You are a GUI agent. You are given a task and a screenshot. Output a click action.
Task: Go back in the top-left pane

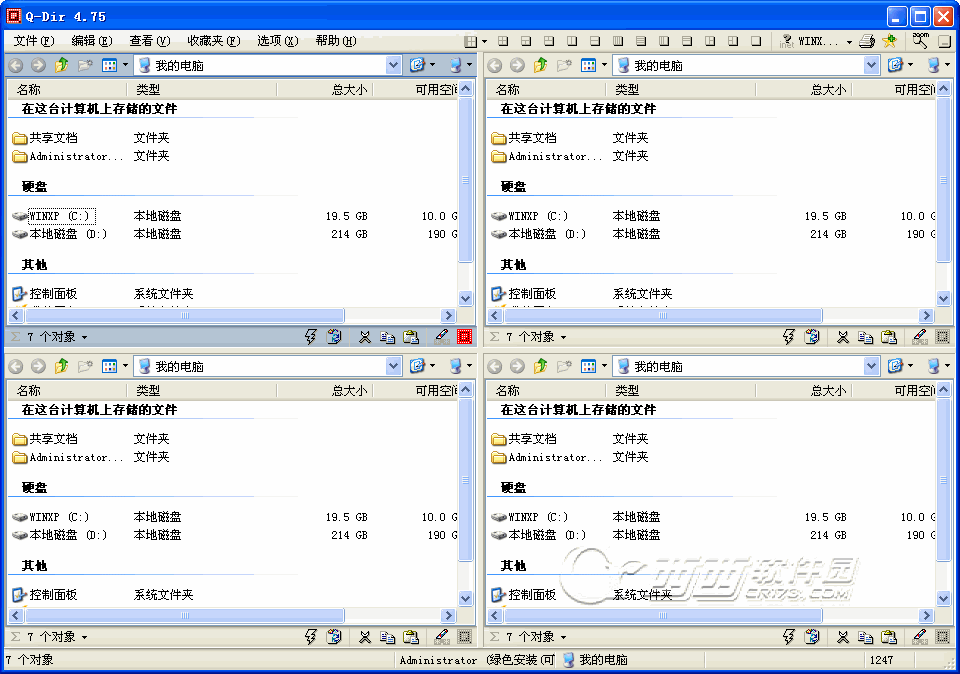coord(16,66)
